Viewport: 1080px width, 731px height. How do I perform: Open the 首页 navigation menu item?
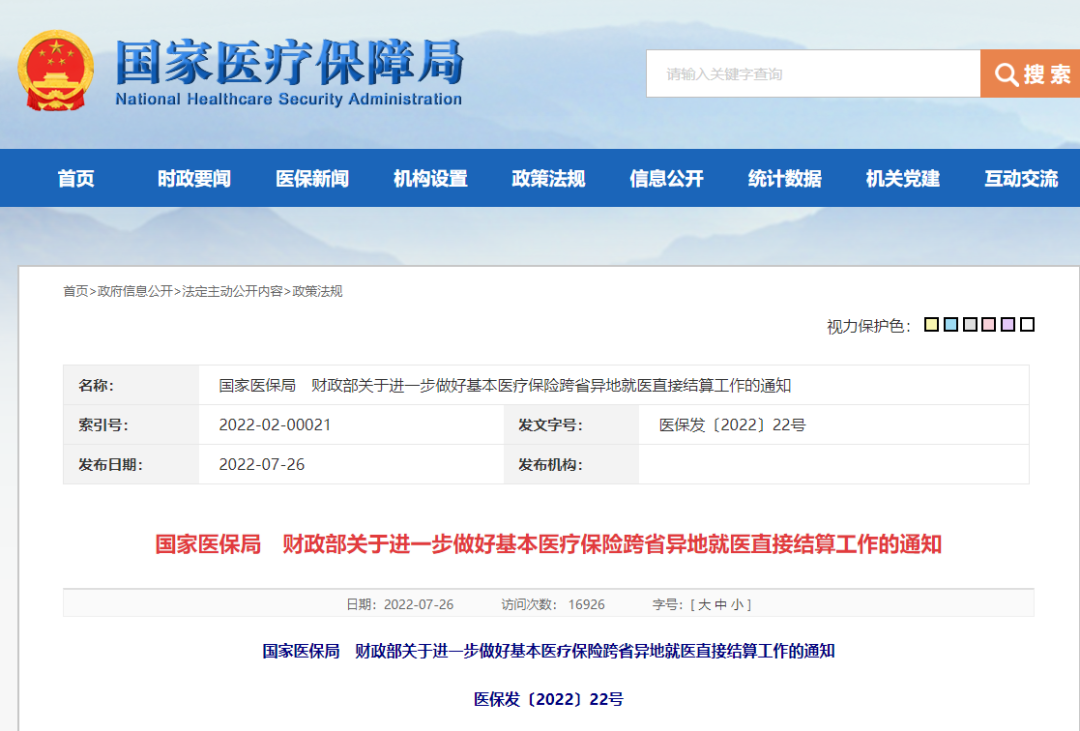tap(76, 178)
